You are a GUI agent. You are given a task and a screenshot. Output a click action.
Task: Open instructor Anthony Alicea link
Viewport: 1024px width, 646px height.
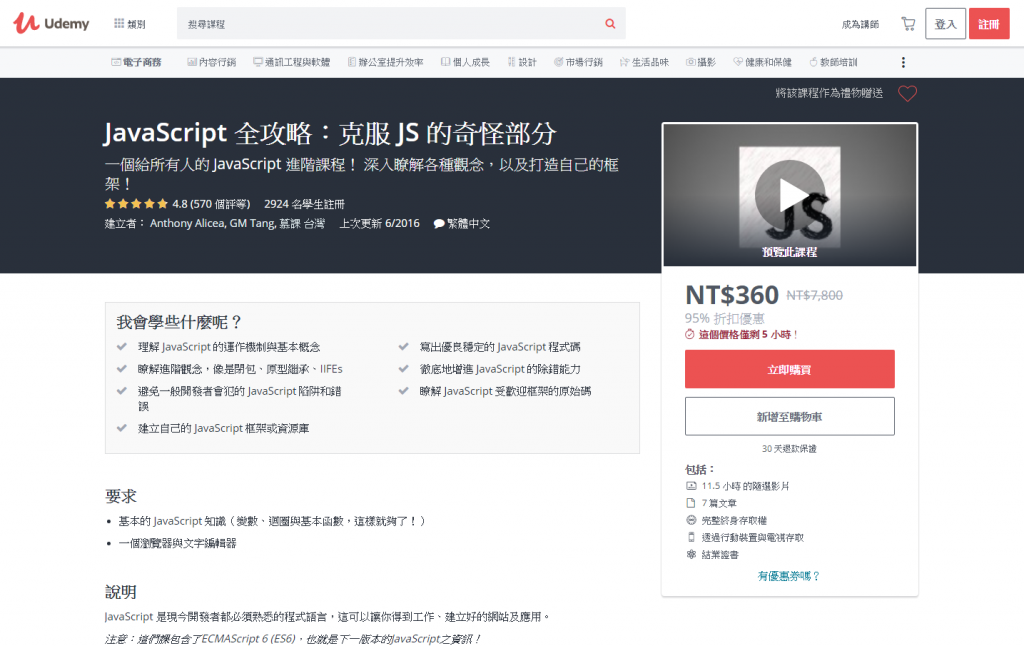tap(187, 223)
